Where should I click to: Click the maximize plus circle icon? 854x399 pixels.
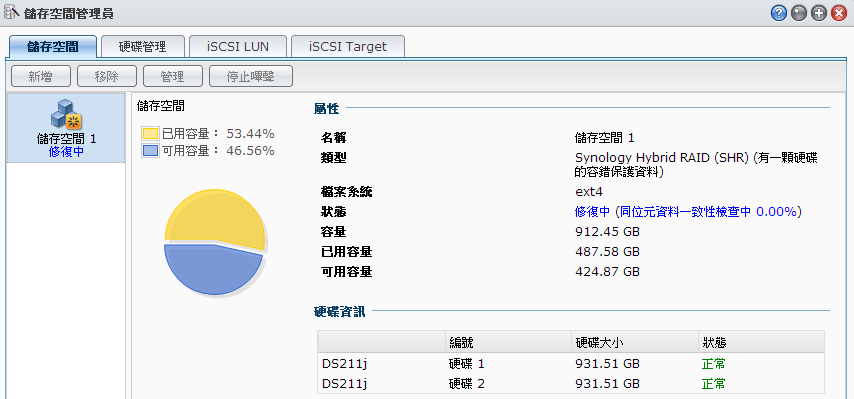coord(819,14)
